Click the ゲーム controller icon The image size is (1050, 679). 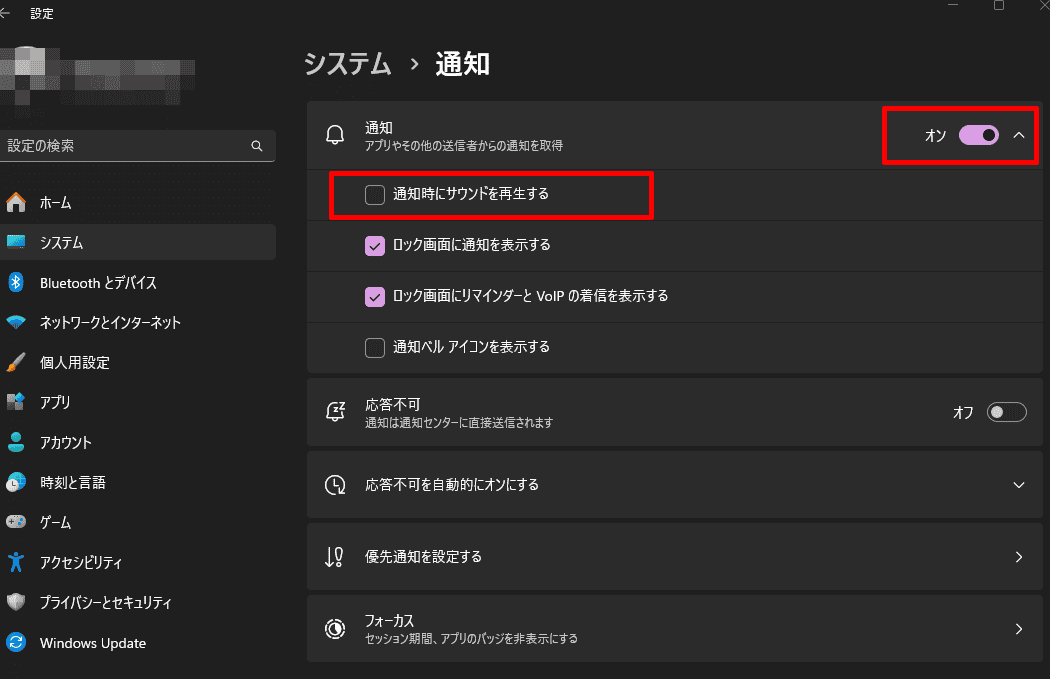[x=16, y=522]
